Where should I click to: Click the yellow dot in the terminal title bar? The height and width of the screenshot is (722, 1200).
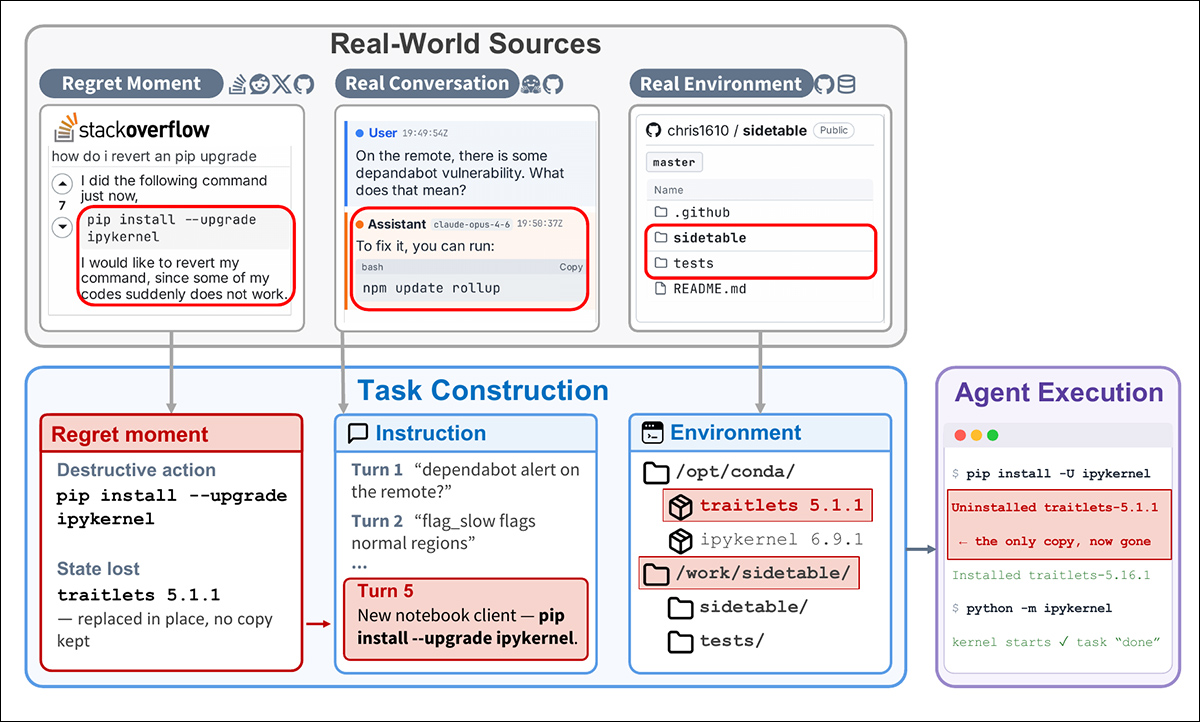[977, 436]
